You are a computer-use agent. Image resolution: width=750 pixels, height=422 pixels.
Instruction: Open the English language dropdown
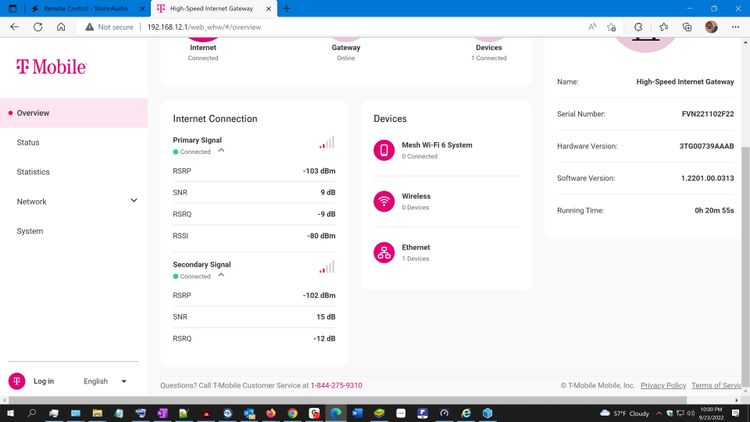point(105,381)
